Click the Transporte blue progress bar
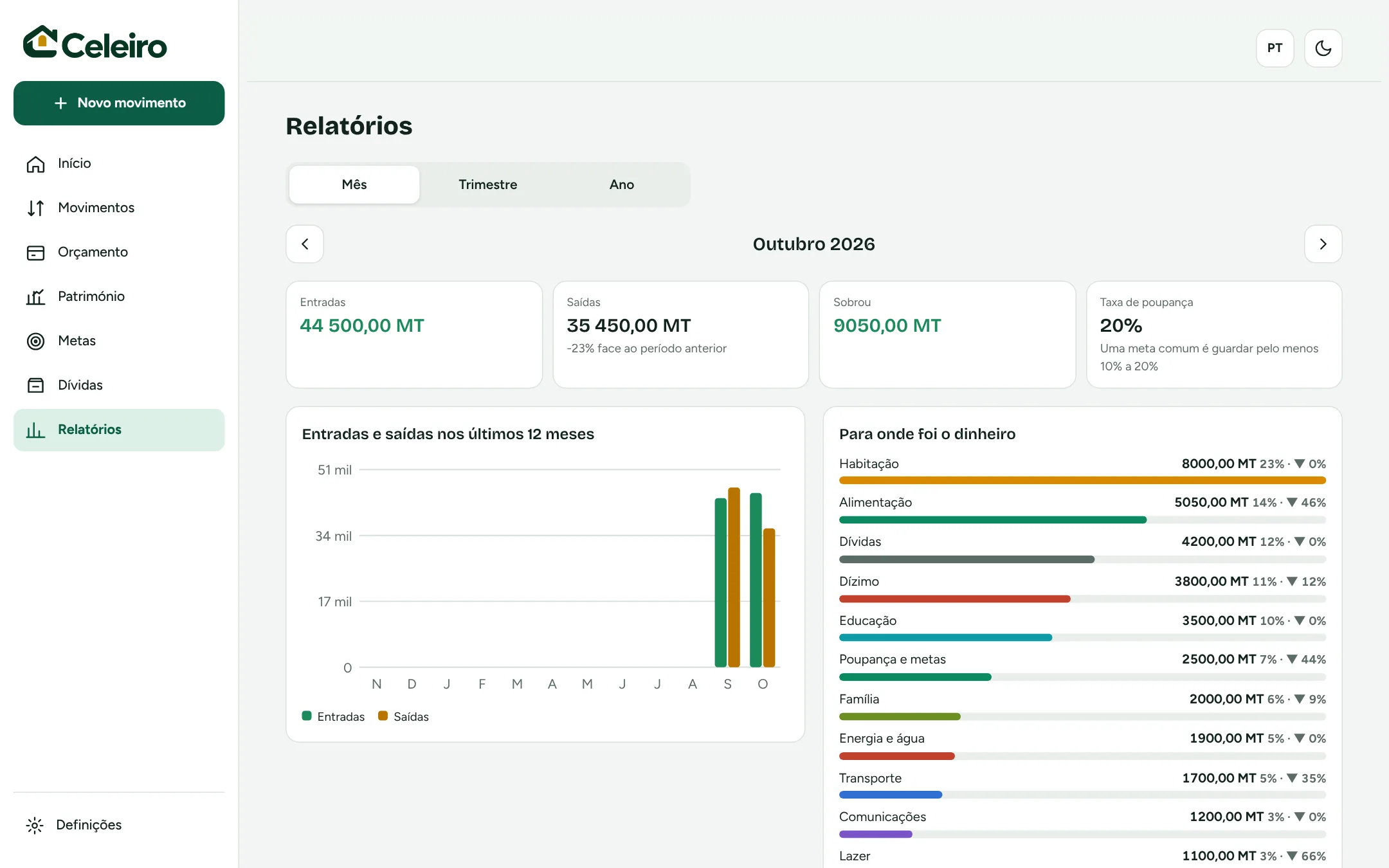The image size is (1389, 868). (890, 795)
